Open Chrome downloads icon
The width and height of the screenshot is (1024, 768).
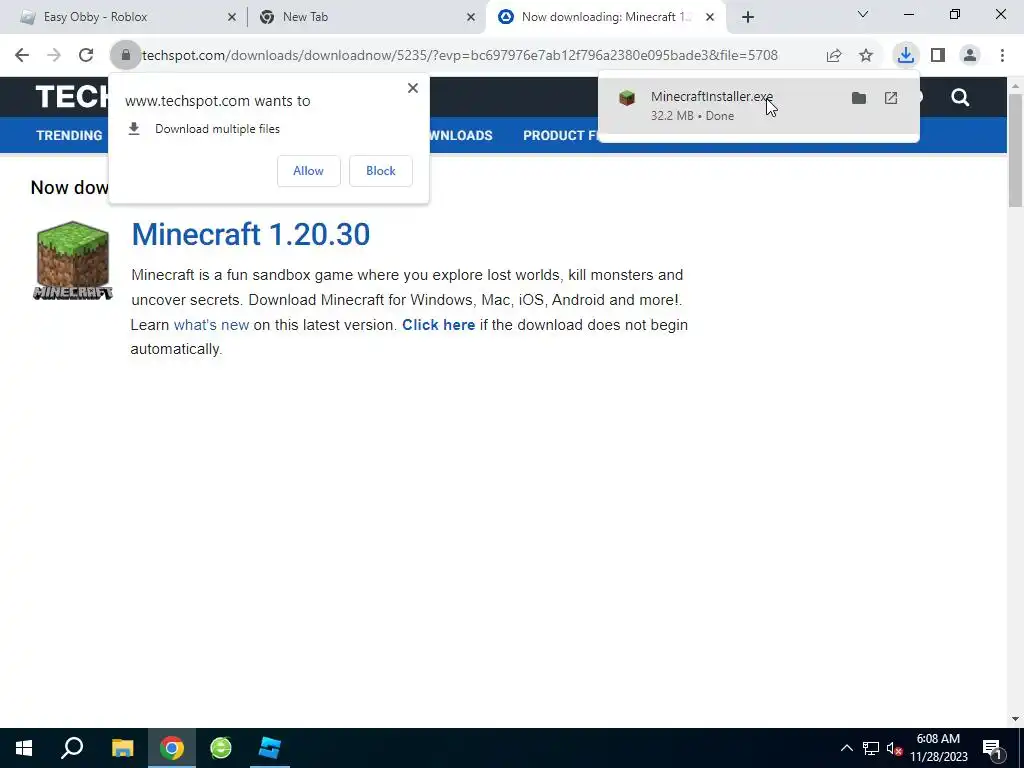[905, 56]
